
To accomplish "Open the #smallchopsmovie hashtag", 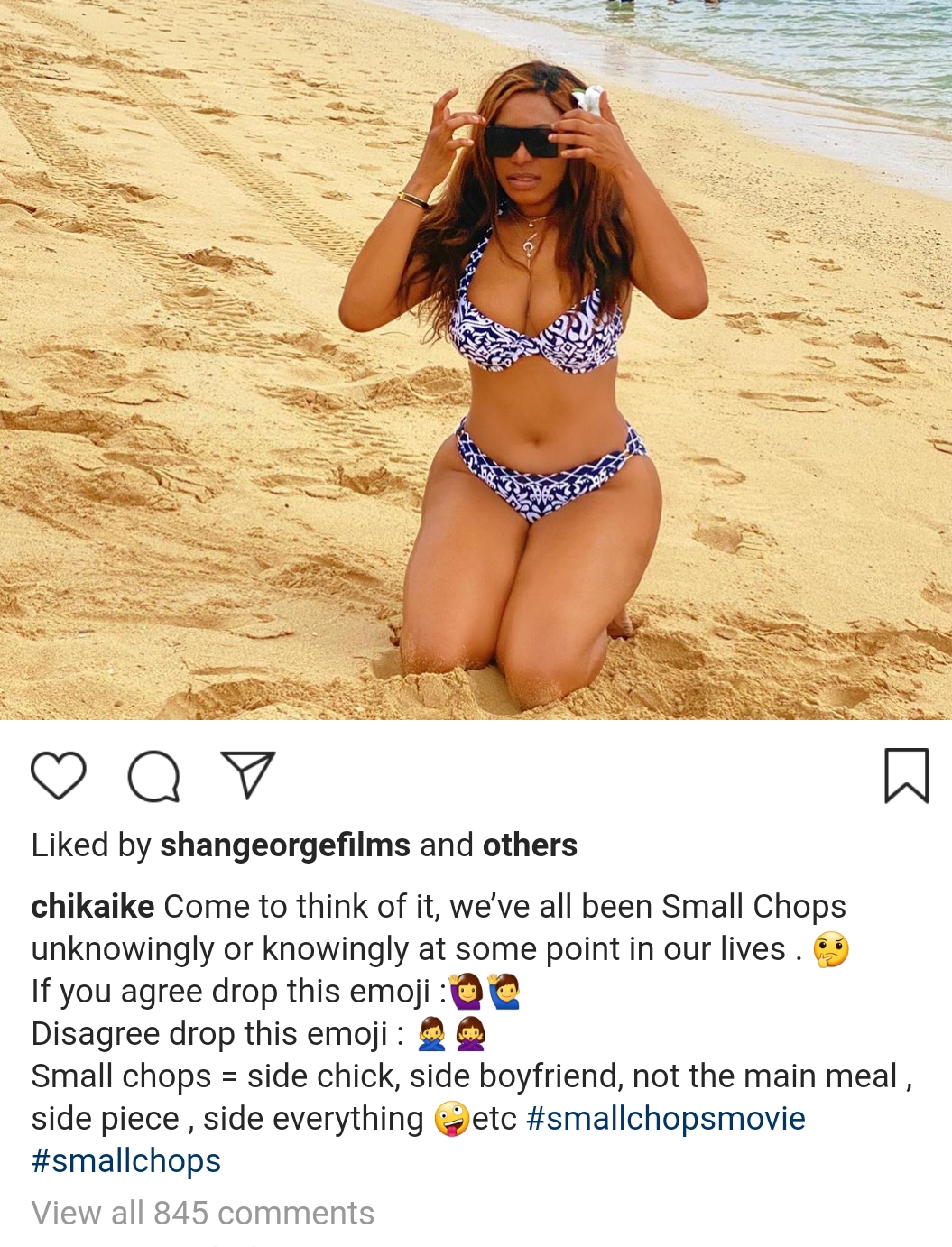I will tap(665, 1119).
